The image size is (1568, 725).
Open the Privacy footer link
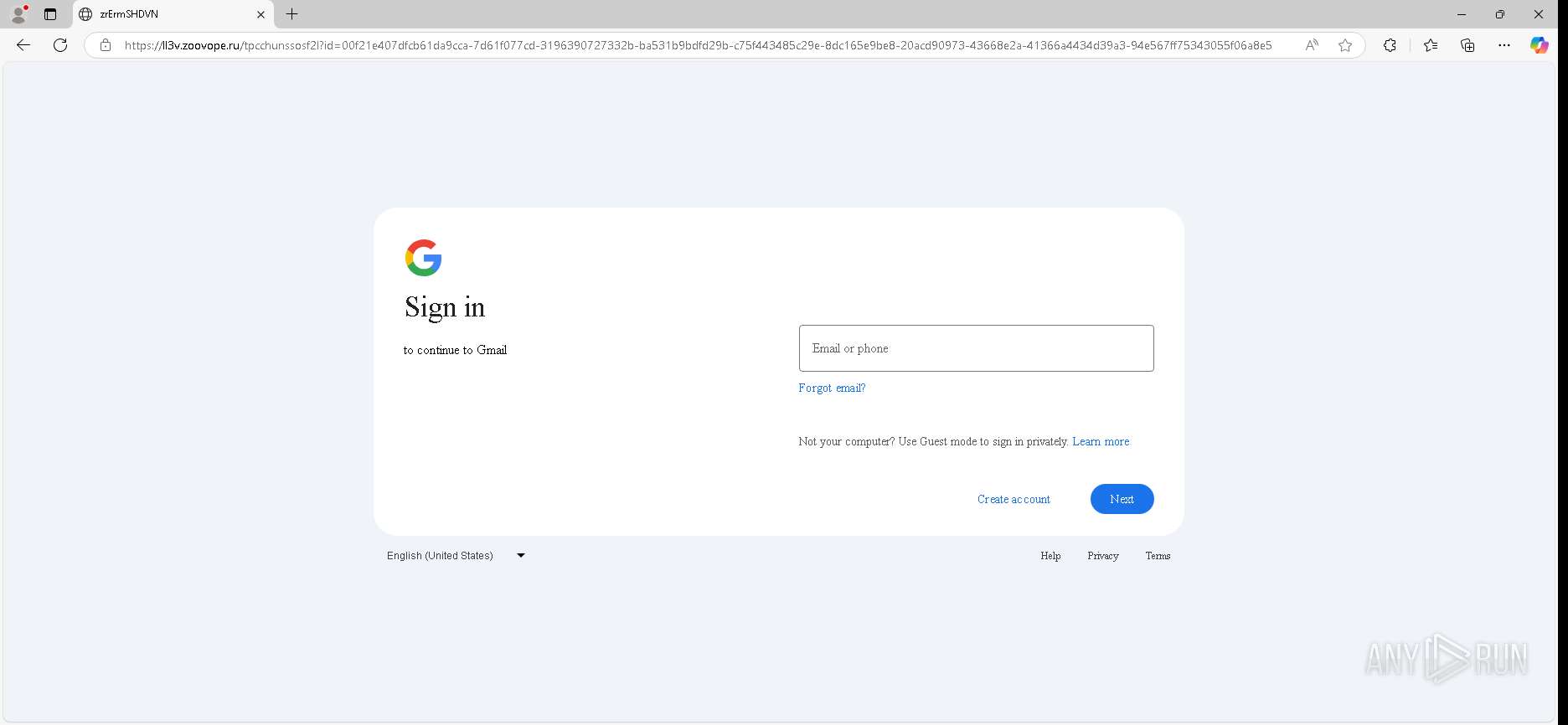point(1103,556)
